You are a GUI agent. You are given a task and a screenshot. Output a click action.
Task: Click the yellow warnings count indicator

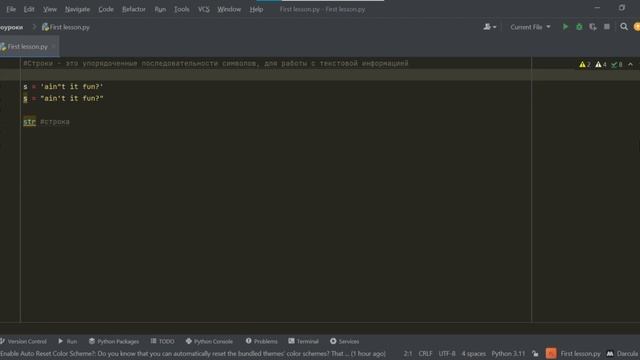click(x=585, y=64)
